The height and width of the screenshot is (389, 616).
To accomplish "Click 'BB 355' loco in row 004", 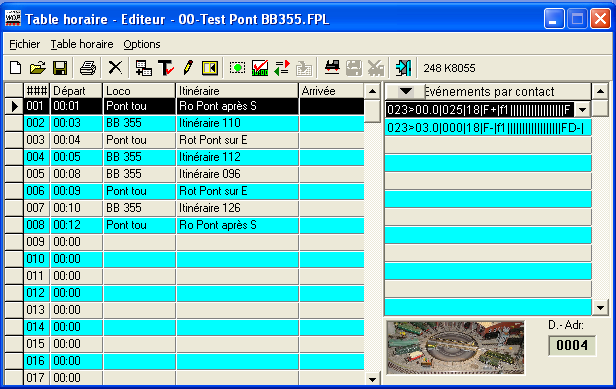I will (139, 157).
